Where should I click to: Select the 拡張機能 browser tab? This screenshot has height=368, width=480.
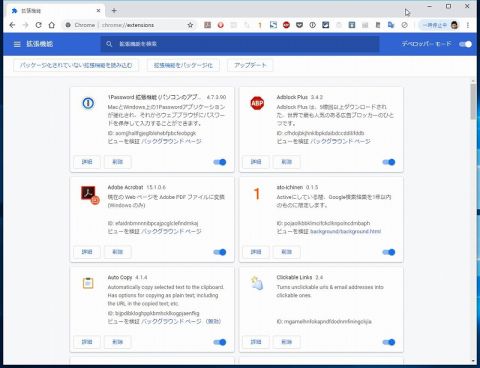pyautogui.click(x=55, y=11)
